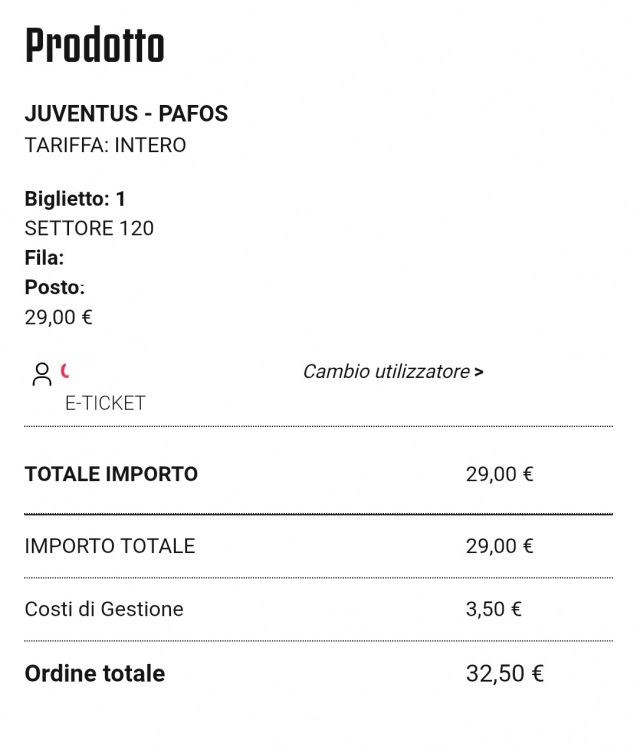Screen dimensions: 637x750
Task: Click the chevron after Cambio utilizzatore
Action: pyautogui.click(x=479, y=373)
